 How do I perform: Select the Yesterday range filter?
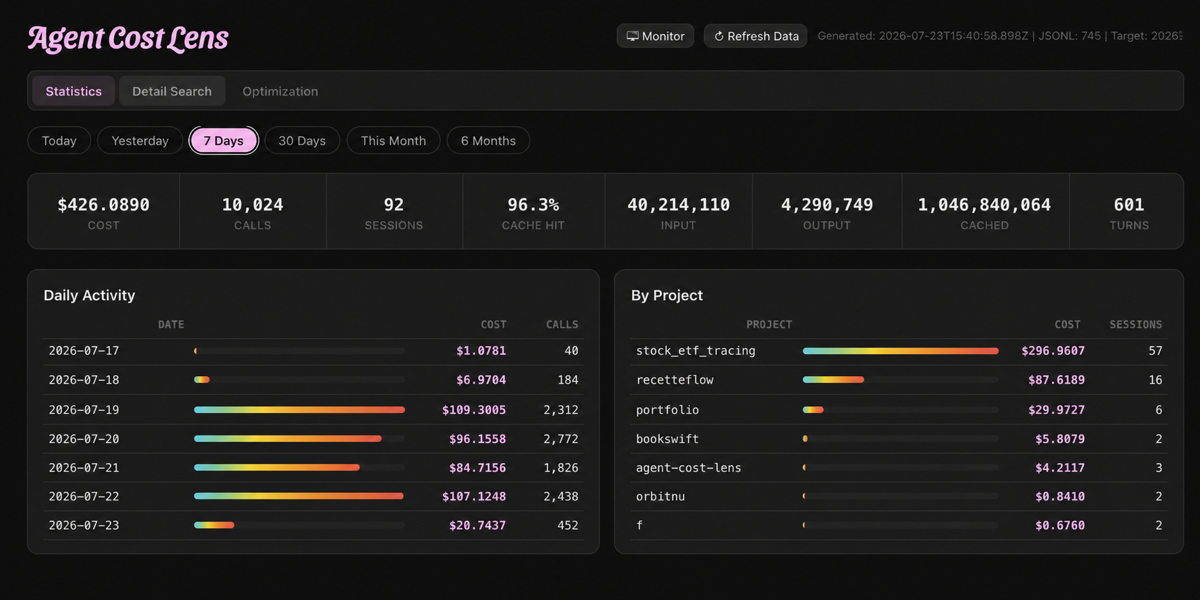coord(140,141)
